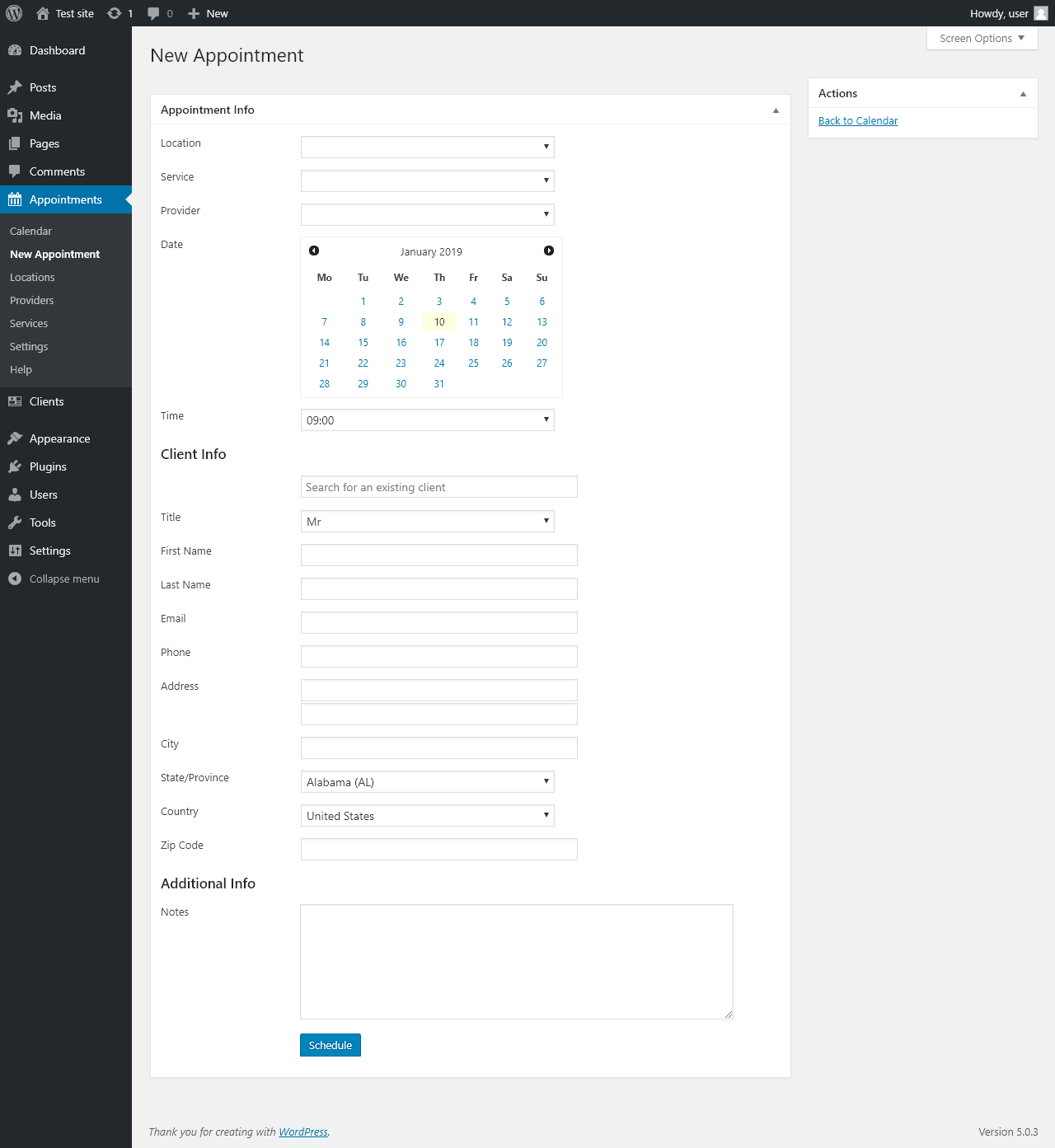Viewport: 1055px width, 1148px height.
Task: Open the Service dropdown
Action: tap(428, 180)
